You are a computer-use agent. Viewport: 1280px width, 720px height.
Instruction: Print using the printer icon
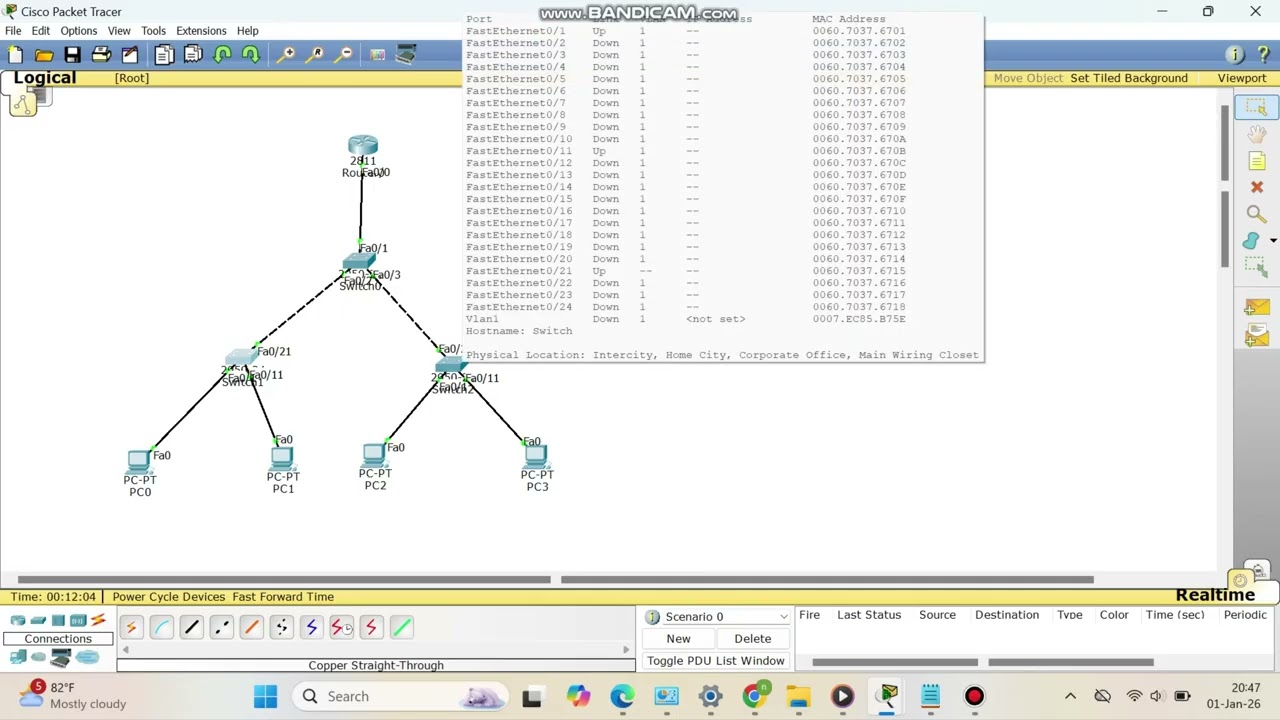[x=101, y=54]
